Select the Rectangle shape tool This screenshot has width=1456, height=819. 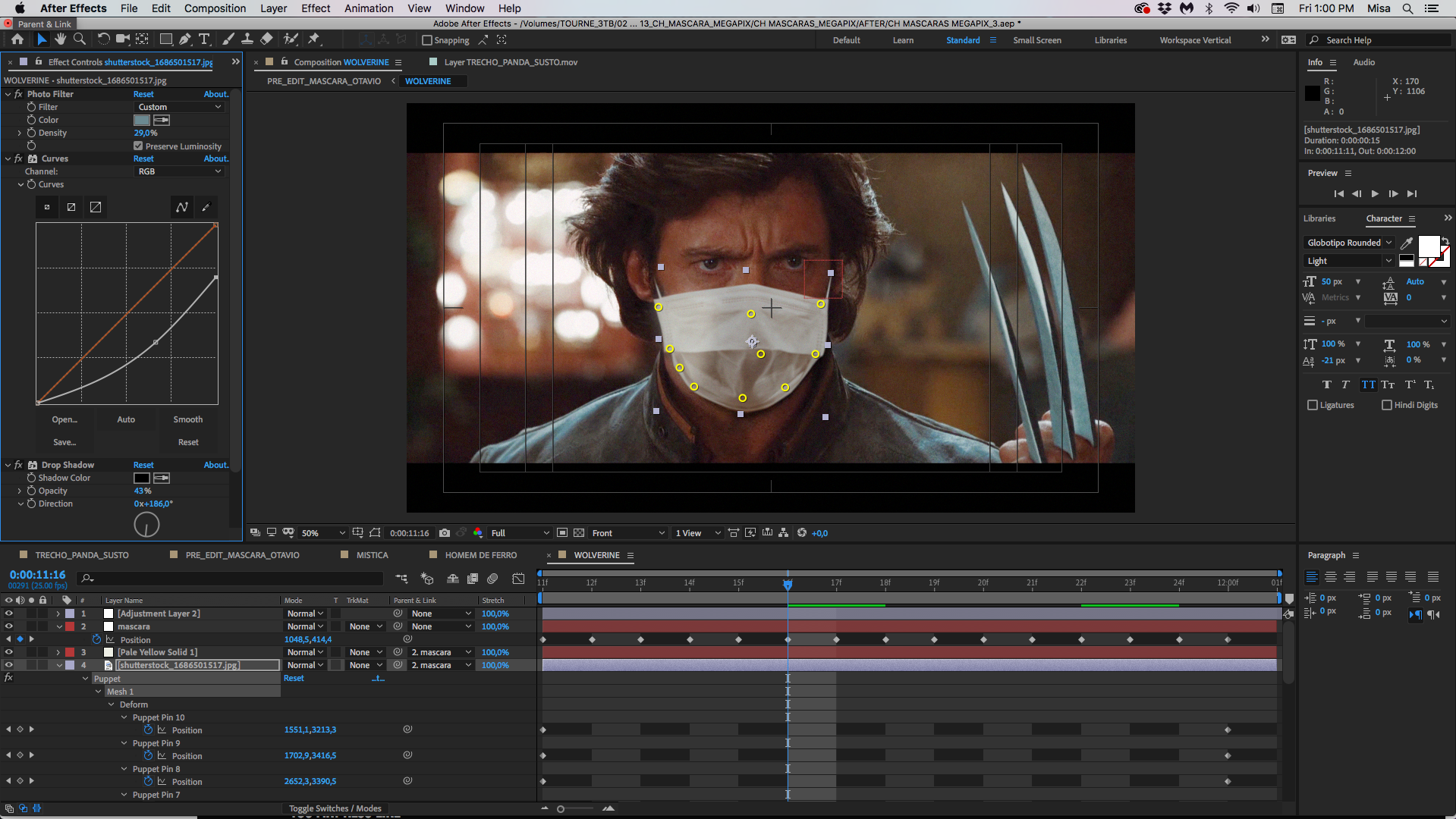(165, 39)
